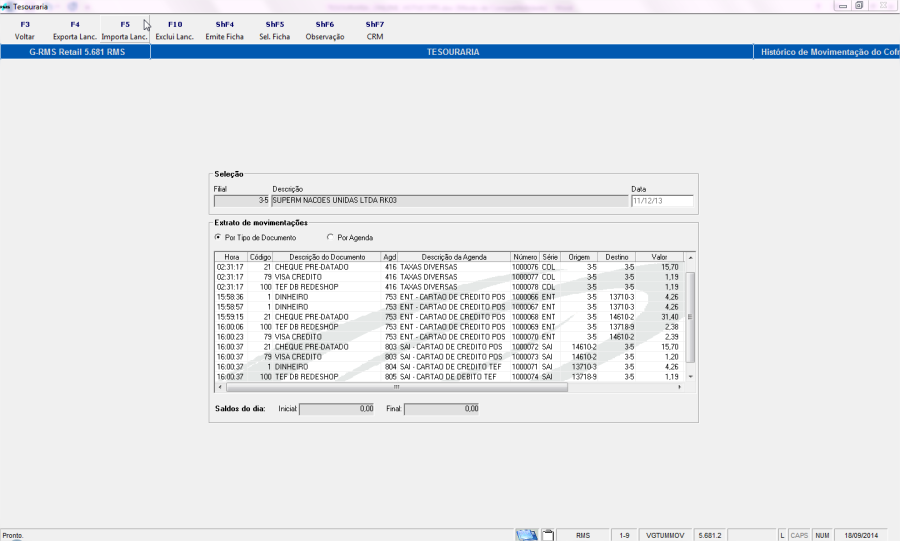Sort by Código column header

pyautogui.click(x=260, y=257)
